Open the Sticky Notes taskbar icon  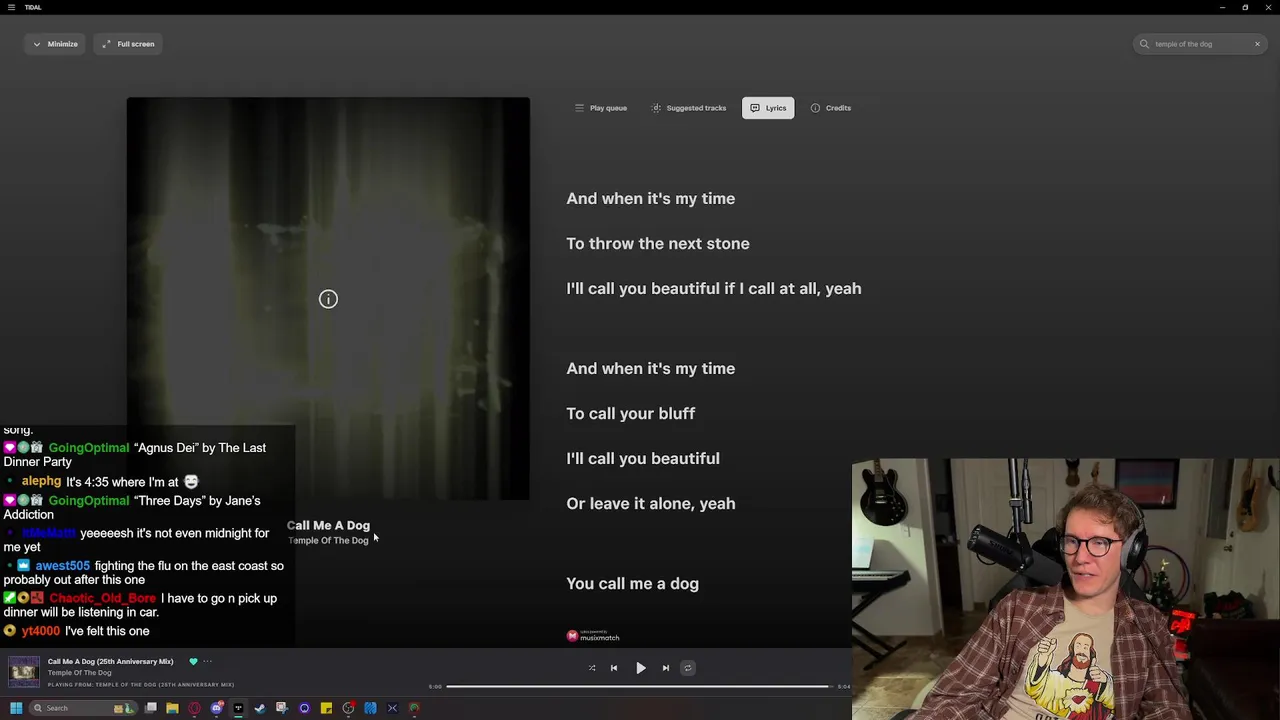click(x=326, y=708)
